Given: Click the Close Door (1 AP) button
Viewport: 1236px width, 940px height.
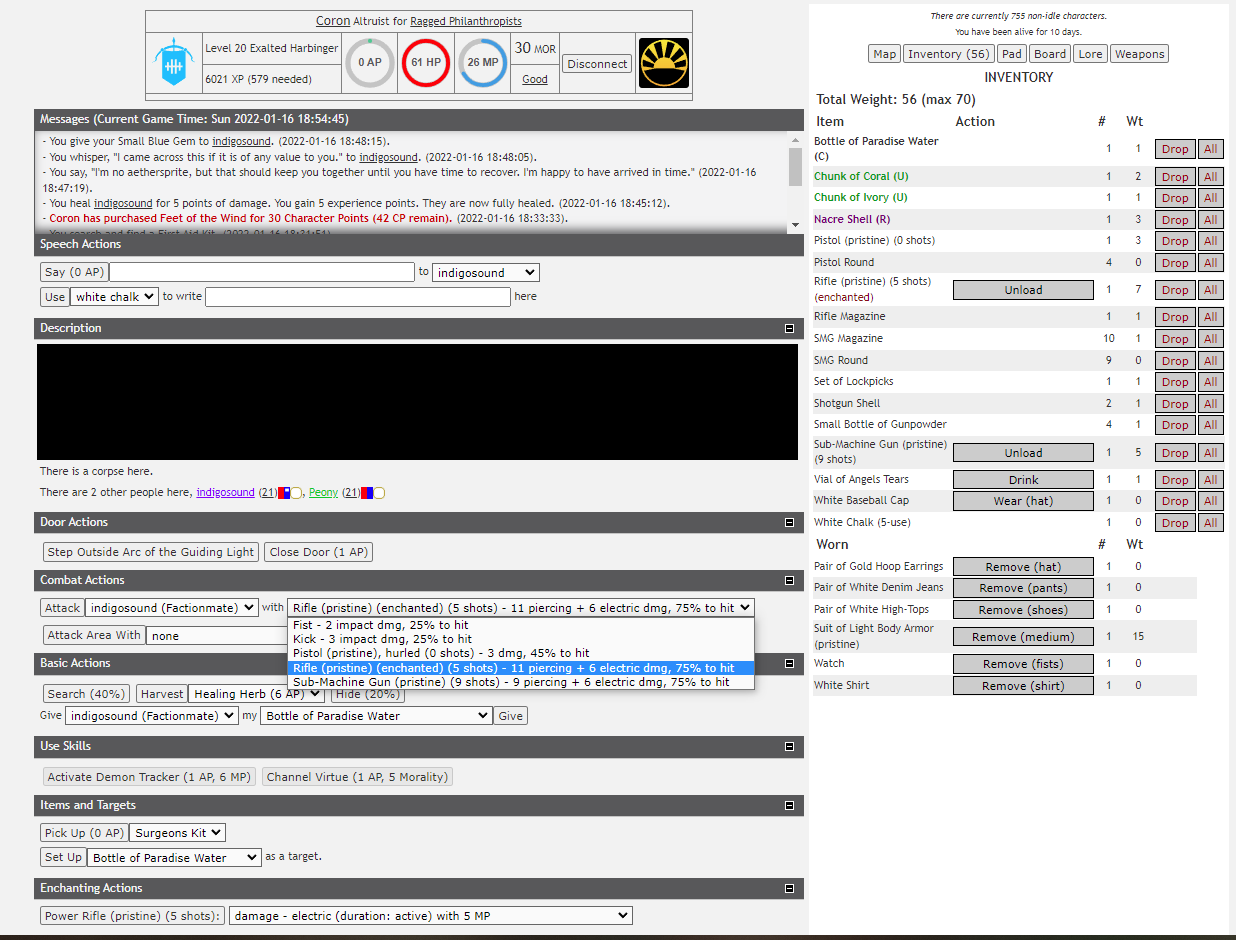Looking at the screenshot, I should point(320,552).
